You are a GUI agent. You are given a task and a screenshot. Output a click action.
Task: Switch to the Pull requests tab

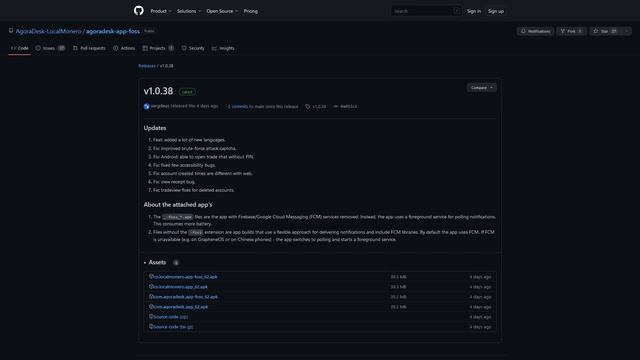(x=89, y=48)
